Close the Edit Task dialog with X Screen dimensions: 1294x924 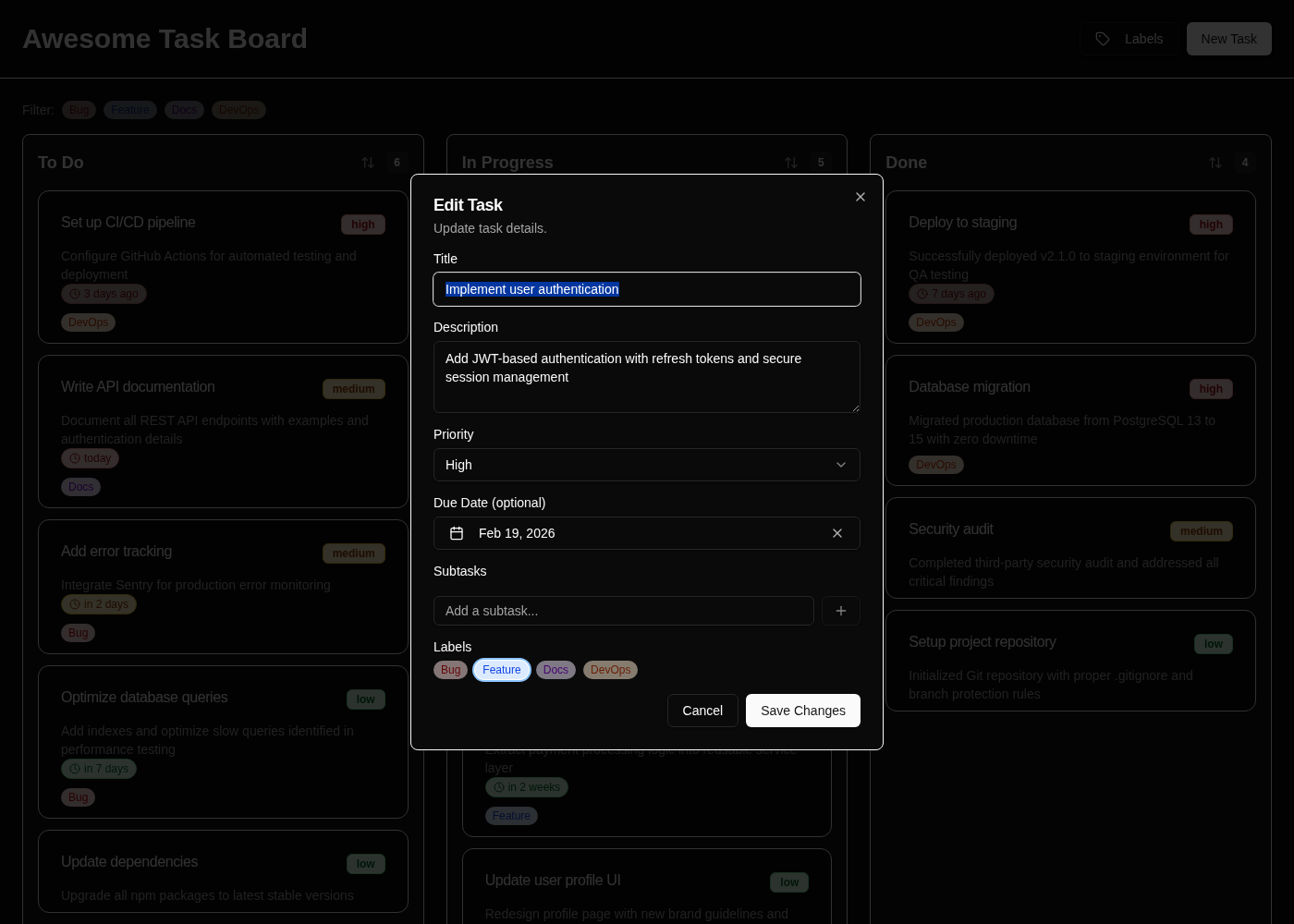(x=861, y=197)
